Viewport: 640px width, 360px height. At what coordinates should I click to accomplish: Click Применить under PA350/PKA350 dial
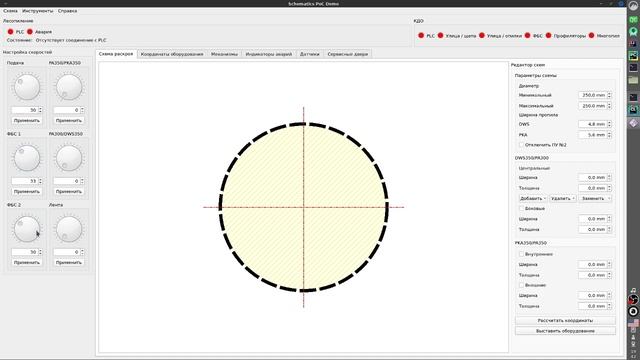pyautogui.click(x=69, y=121)
